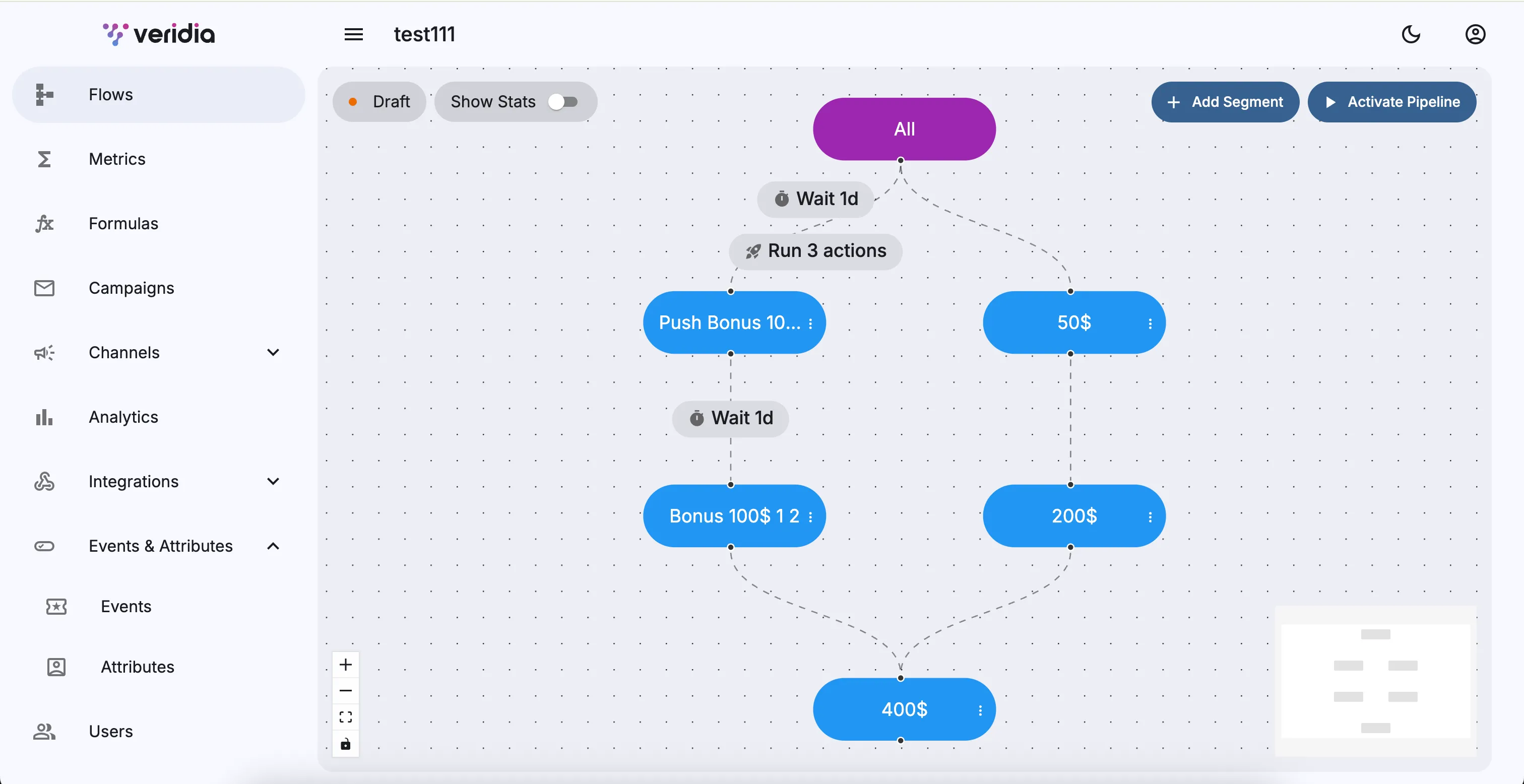
Task: Fit view of the canvas
Action: (x=346, y=717)
